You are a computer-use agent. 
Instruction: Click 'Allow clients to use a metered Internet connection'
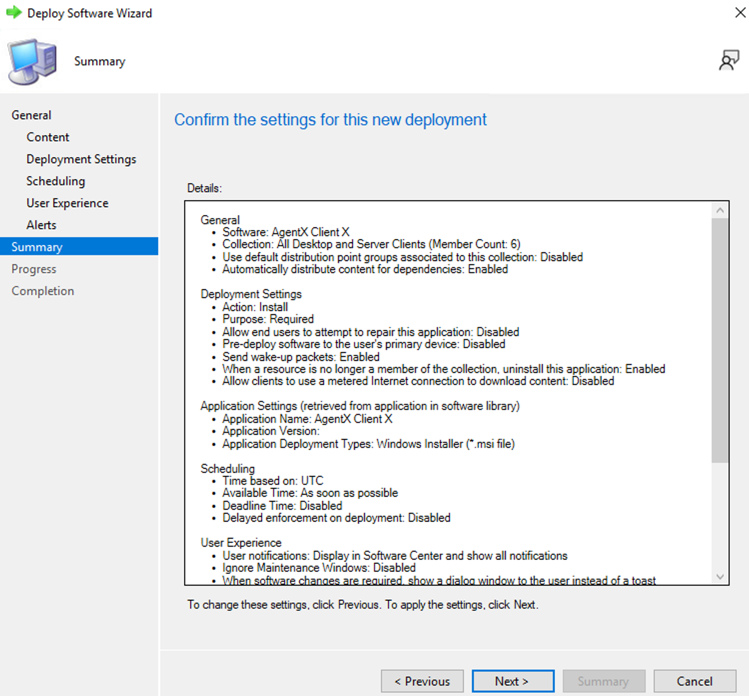tap(418, 381)
